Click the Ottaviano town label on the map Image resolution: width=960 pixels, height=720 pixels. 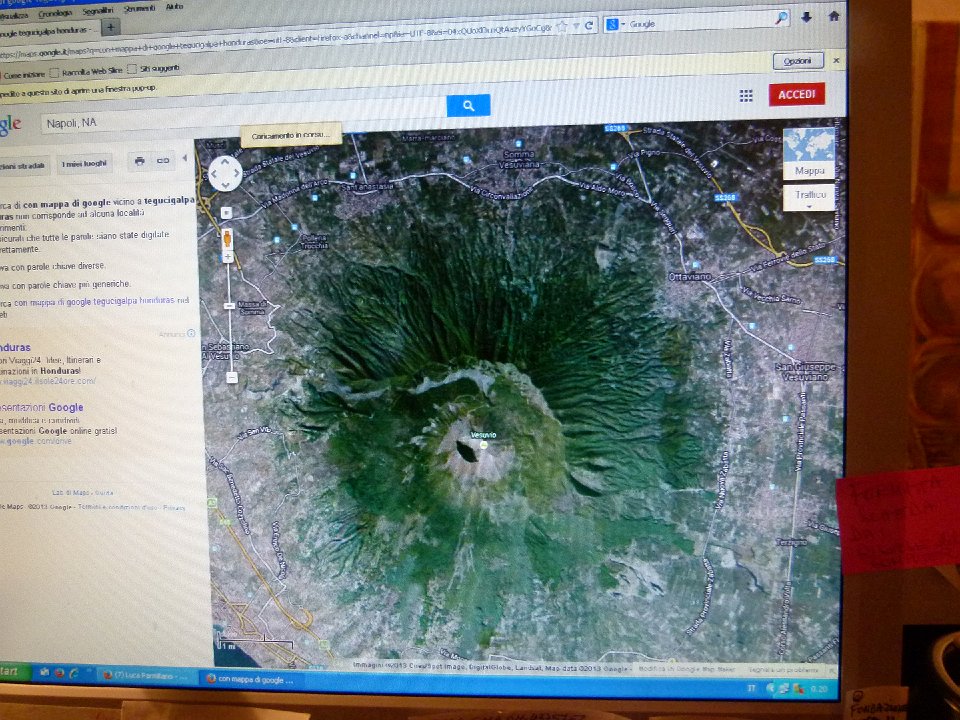click(689, 277)
